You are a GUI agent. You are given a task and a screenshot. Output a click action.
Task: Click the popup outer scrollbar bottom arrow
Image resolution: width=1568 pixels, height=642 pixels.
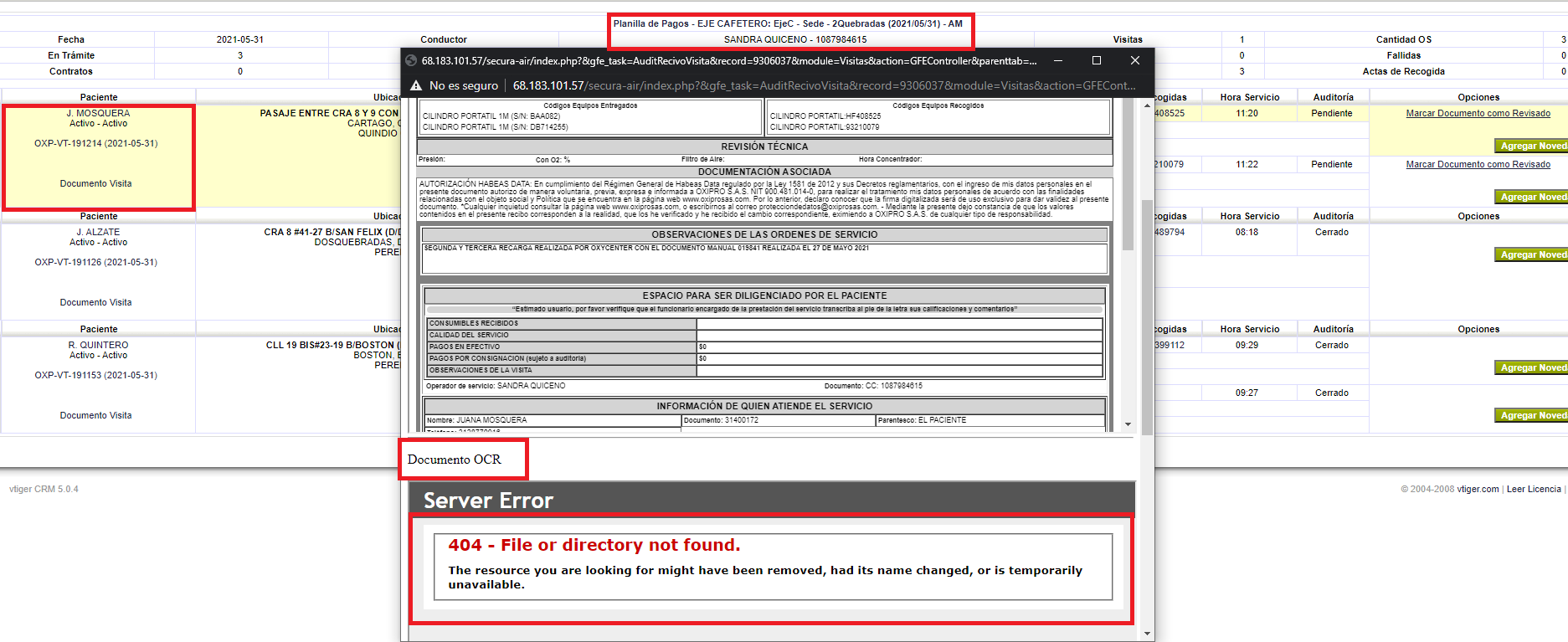pyautogui.click(x=1147, y=634)
